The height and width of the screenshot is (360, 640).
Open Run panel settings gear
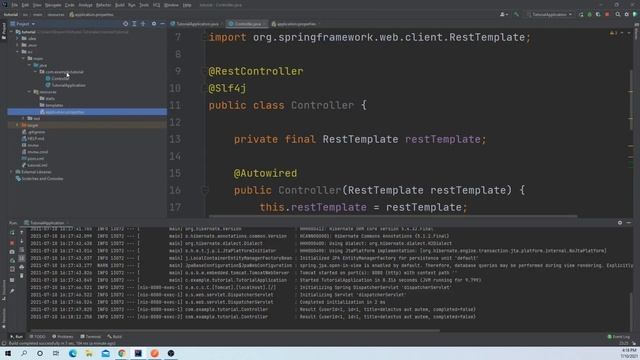tap(620, 222)
